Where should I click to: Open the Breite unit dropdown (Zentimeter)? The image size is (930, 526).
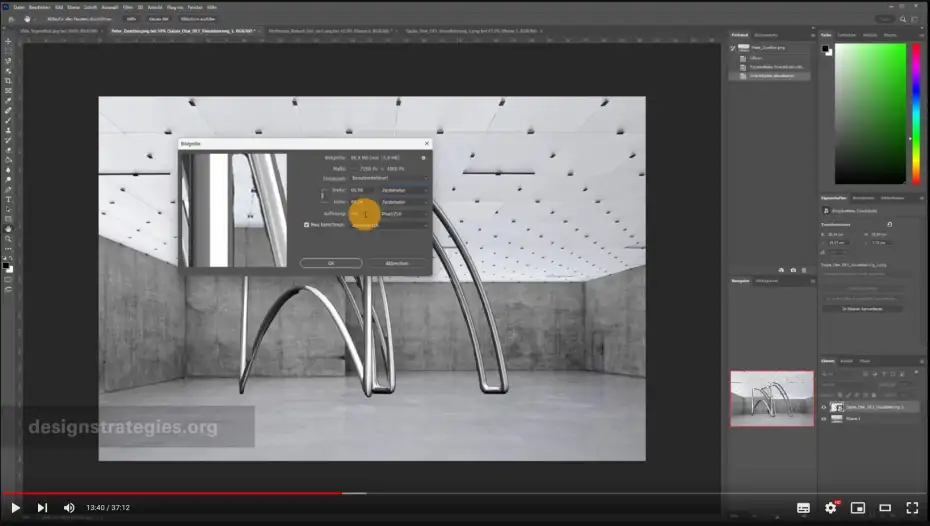tap(404, 190)
